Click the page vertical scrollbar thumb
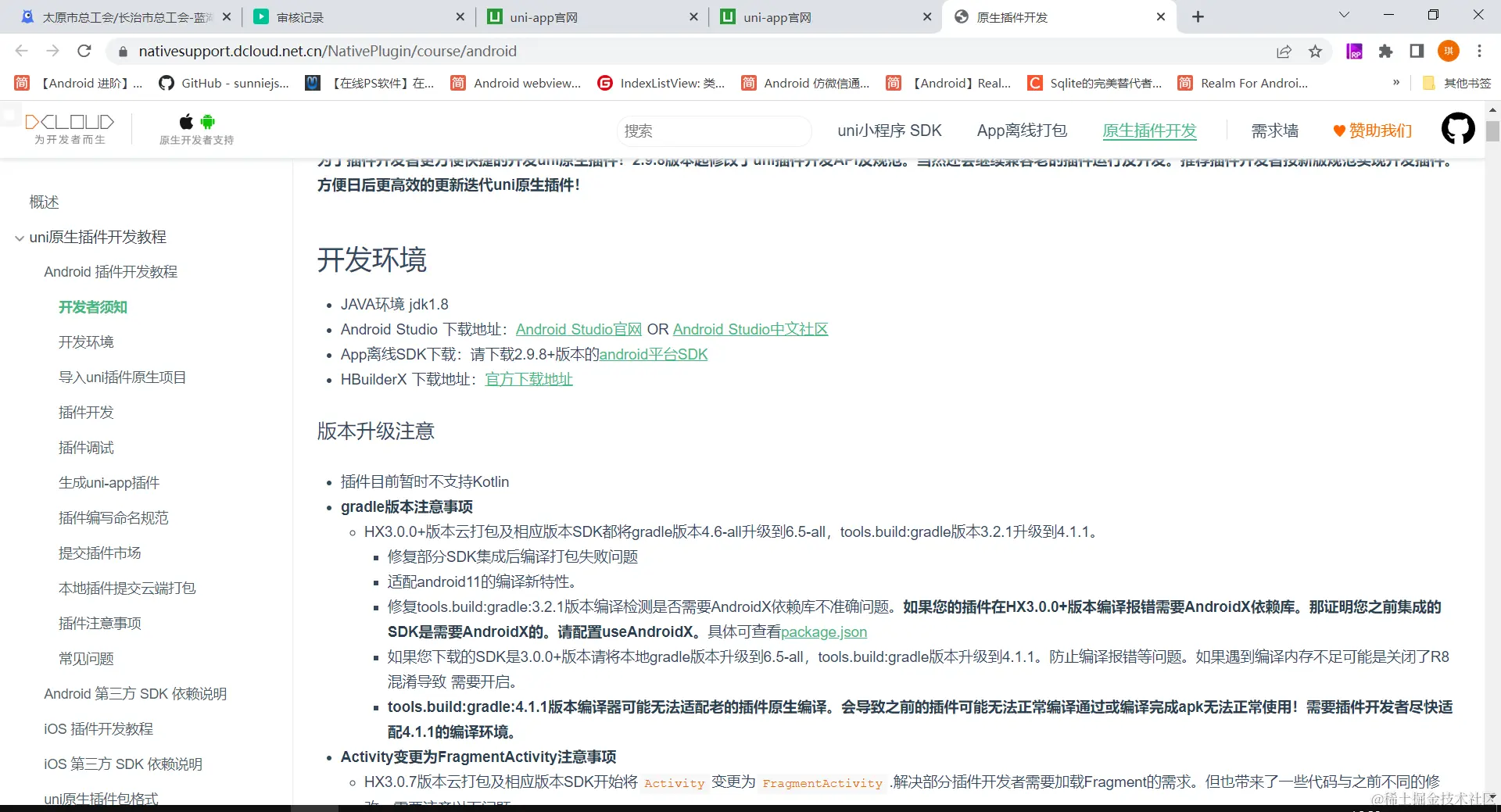Screen dimensions: 1501x812 (1492, 131)
